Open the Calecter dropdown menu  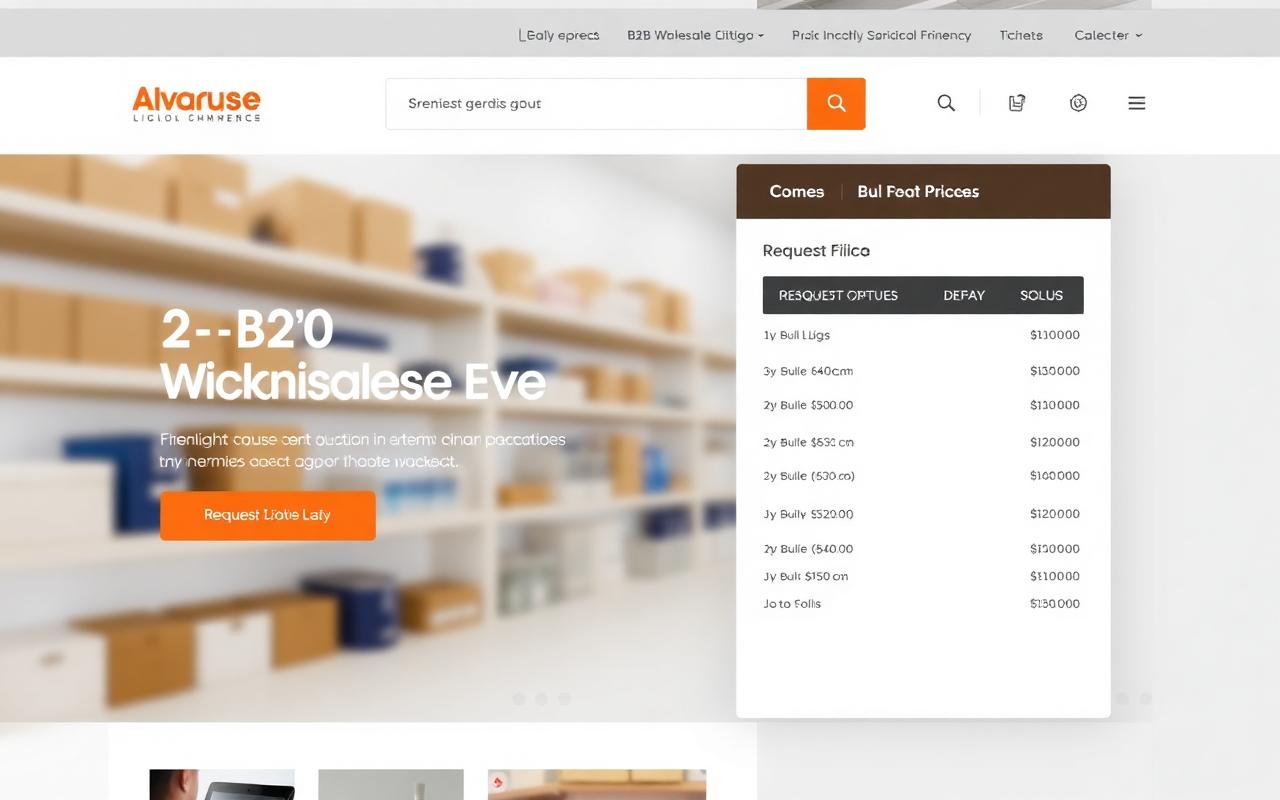tap(1106, 35)
